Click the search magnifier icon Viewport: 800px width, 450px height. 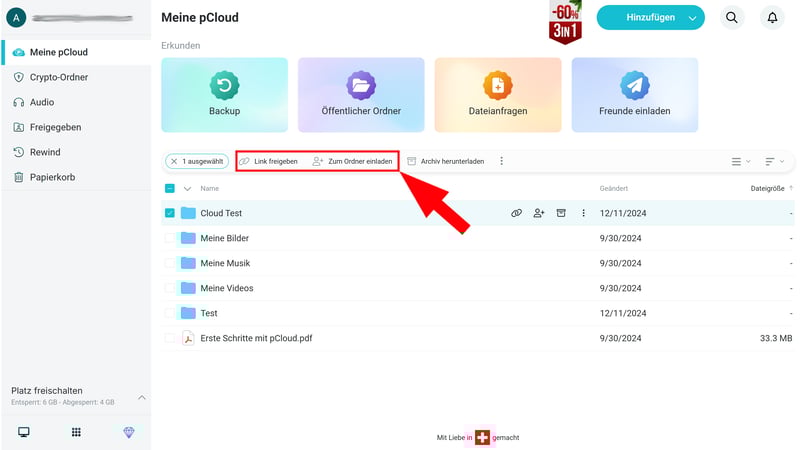732,18
